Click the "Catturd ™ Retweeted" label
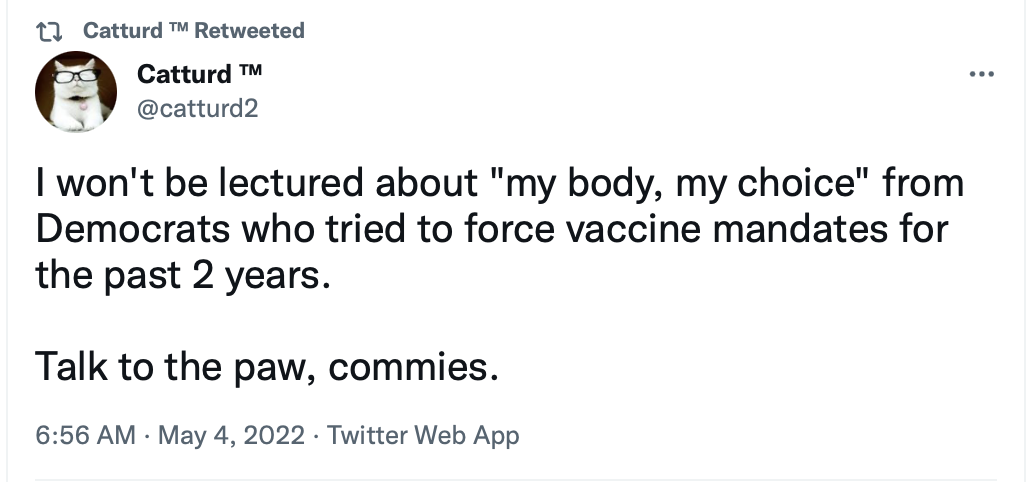Screen dimensions: 1030x482 (194, 30)
